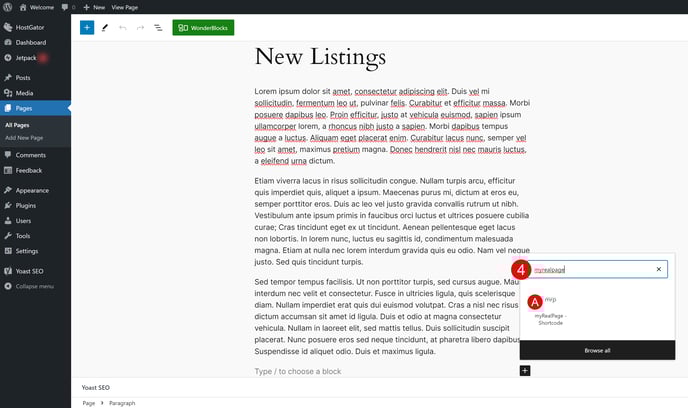Open the Media library menu
The width and height of the screenshot is (688, 408).
pos(35,93)
